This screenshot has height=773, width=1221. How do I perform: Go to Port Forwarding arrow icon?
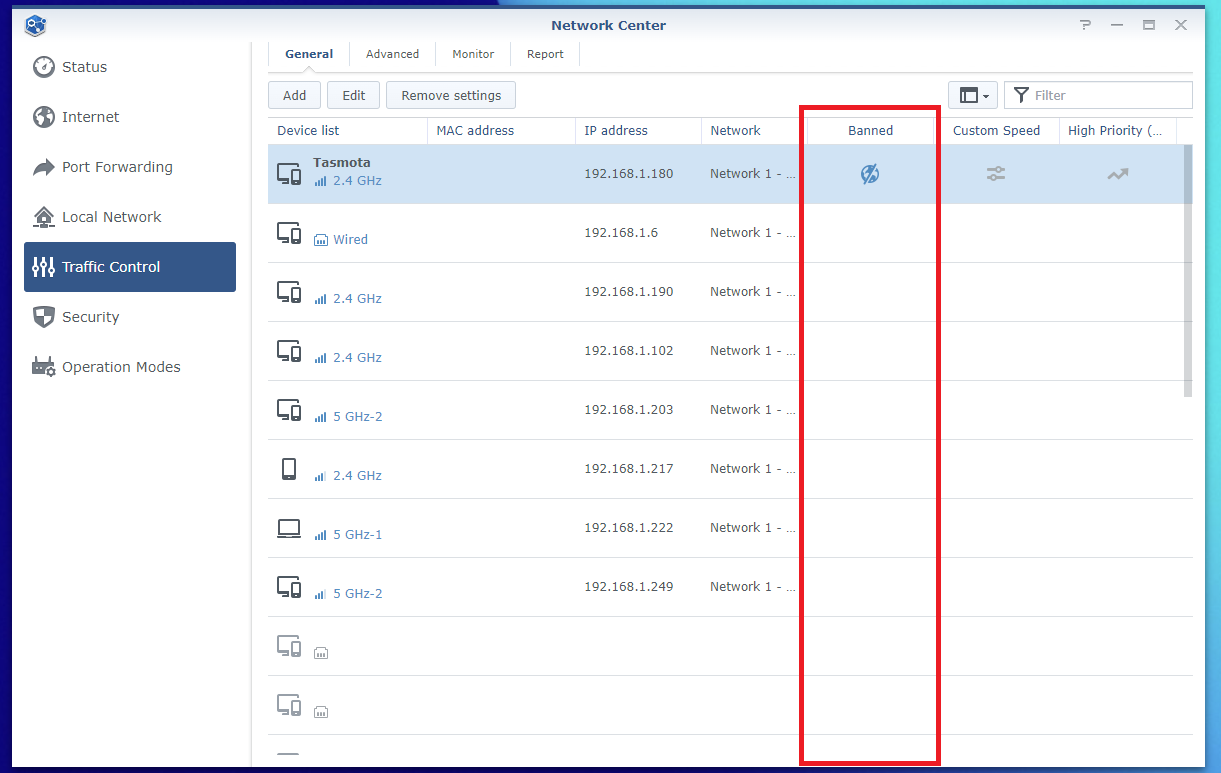pyautogui.click(x=44, y=167)
